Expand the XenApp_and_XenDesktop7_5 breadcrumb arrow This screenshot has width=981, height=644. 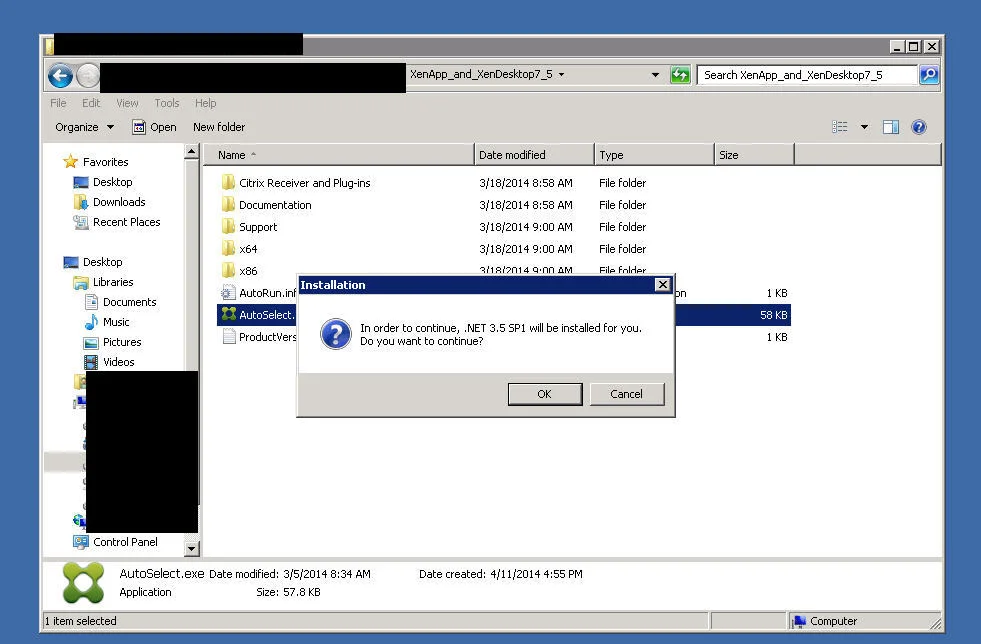pos(561,74)
